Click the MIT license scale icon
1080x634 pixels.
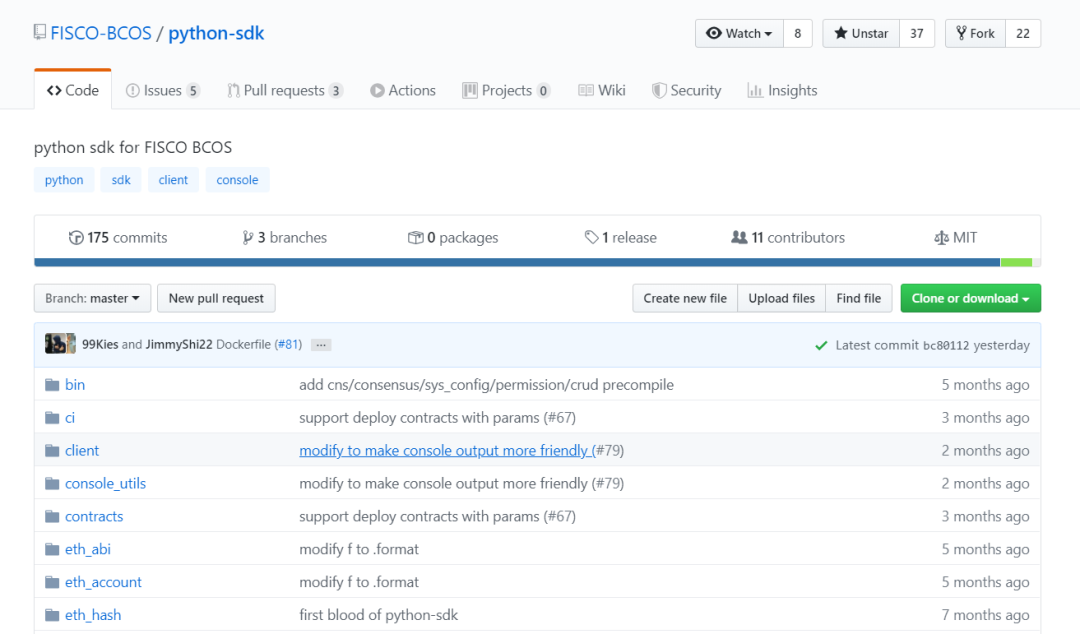click(x=941, y=238)
